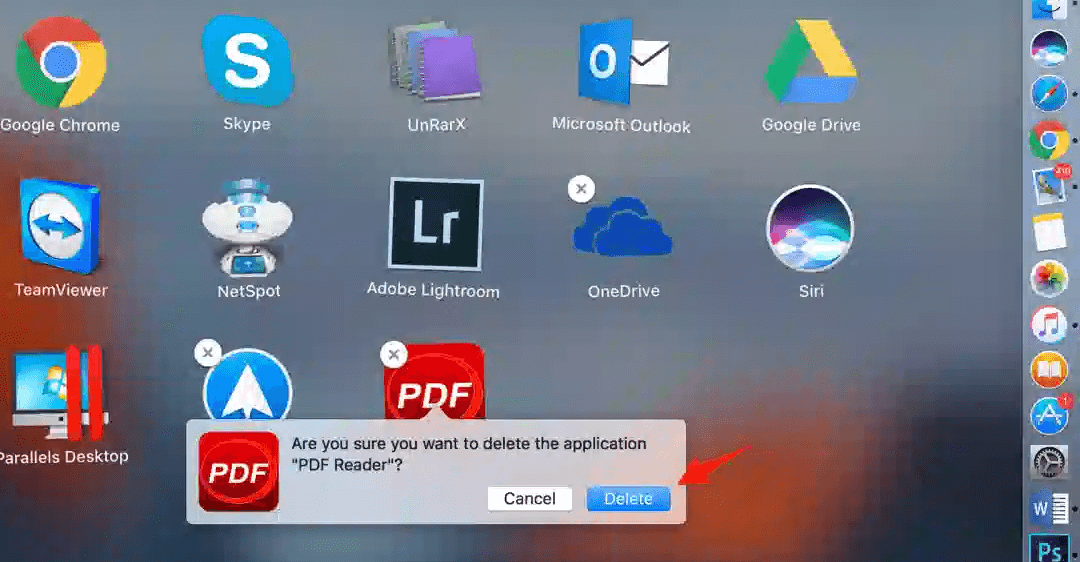
Task: Open Google Chrome in Launchpad
Action: click(61, 63)
